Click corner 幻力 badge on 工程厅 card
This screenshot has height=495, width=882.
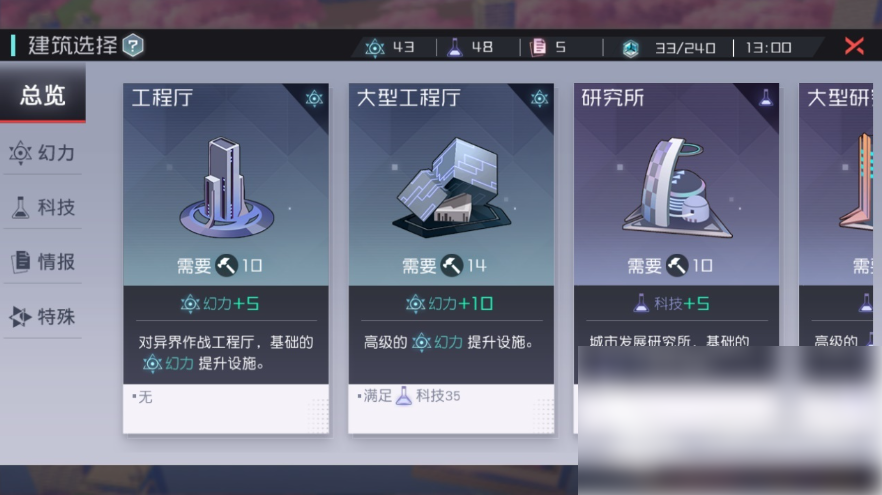[x=314, y=99]
